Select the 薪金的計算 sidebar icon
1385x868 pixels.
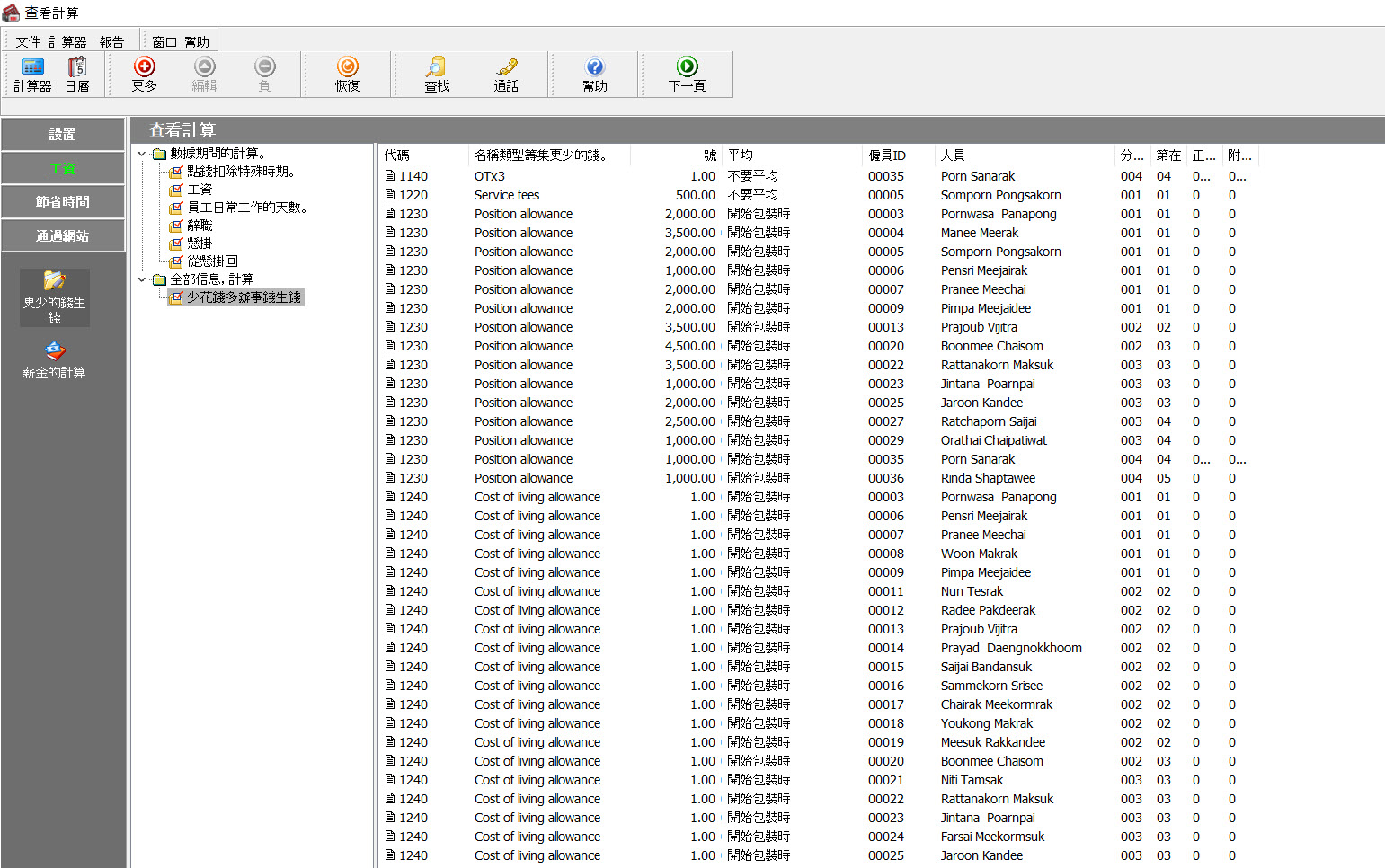[55, 359]
